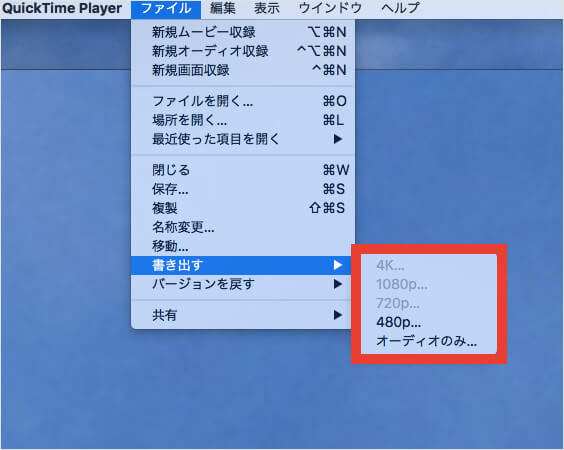Screen dimensions: 564x450
Task: Select 移動… menu item
Action: click(243, 246)
